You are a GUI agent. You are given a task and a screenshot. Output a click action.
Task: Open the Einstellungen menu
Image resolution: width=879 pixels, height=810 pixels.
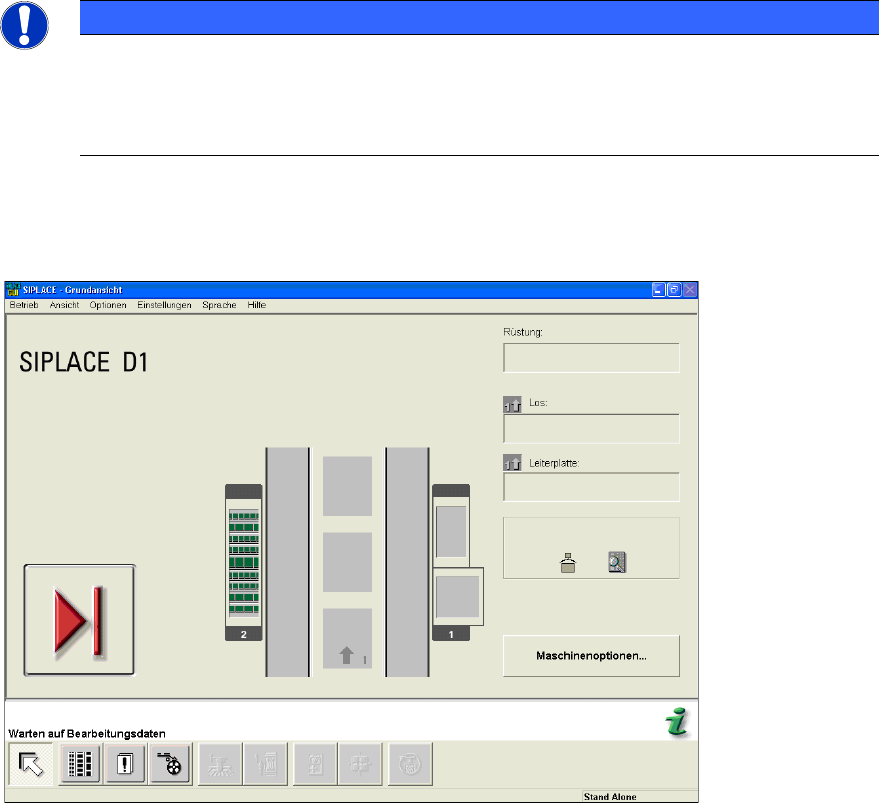click(164, 305)
